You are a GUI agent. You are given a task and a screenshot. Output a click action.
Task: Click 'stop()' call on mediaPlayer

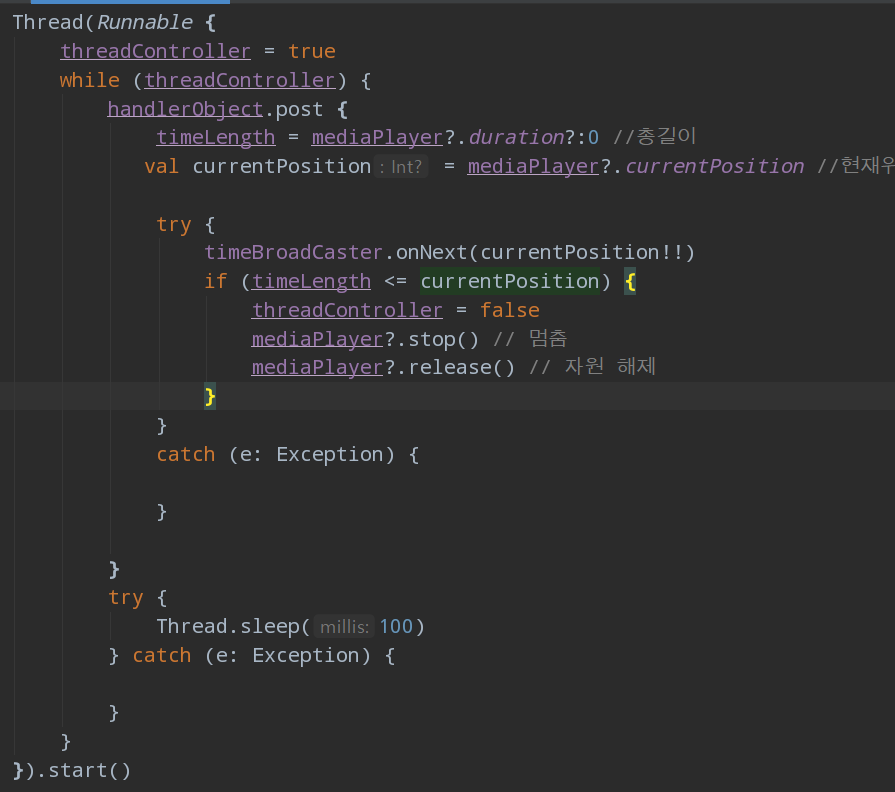tap(444, 339)
